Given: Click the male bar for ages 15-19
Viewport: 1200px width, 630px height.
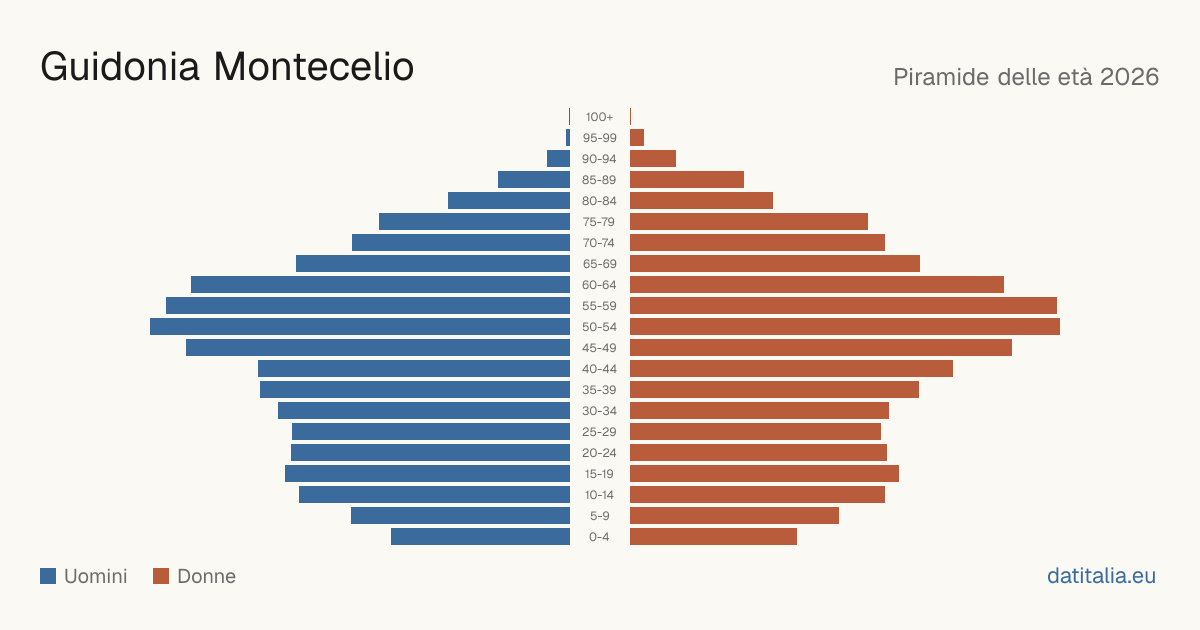Looking at the screenshot, I should [x=427, y=474].
